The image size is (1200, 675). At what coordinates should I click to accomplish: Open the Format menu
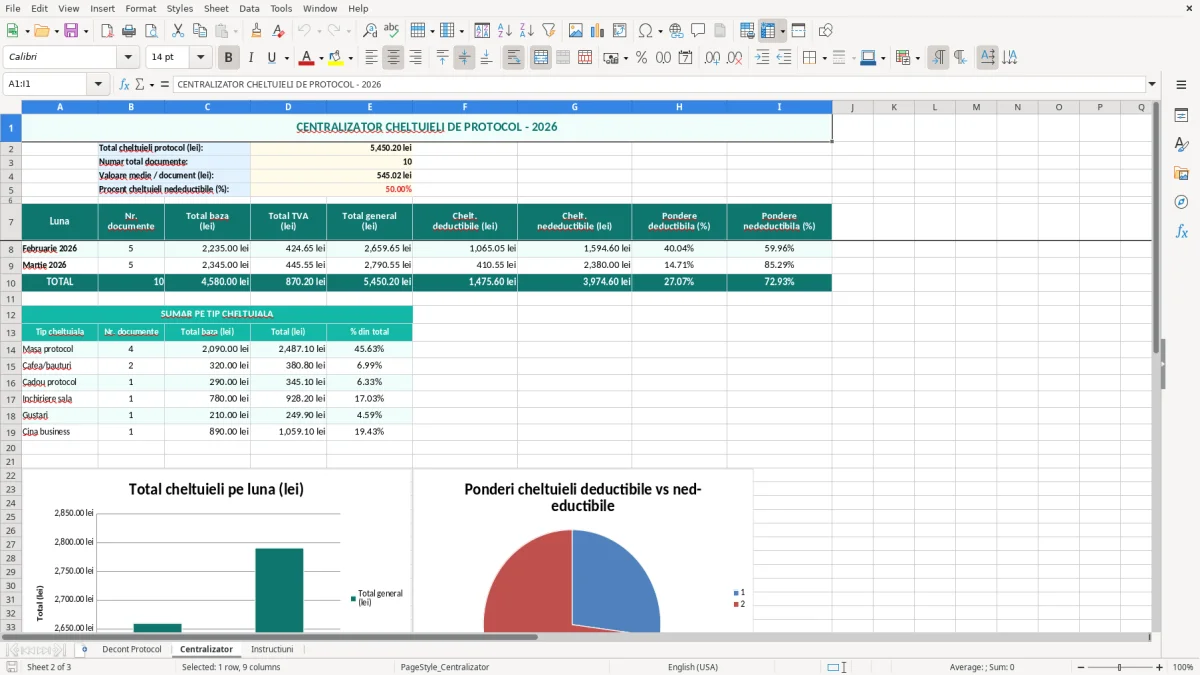click(x=140, y=8)
